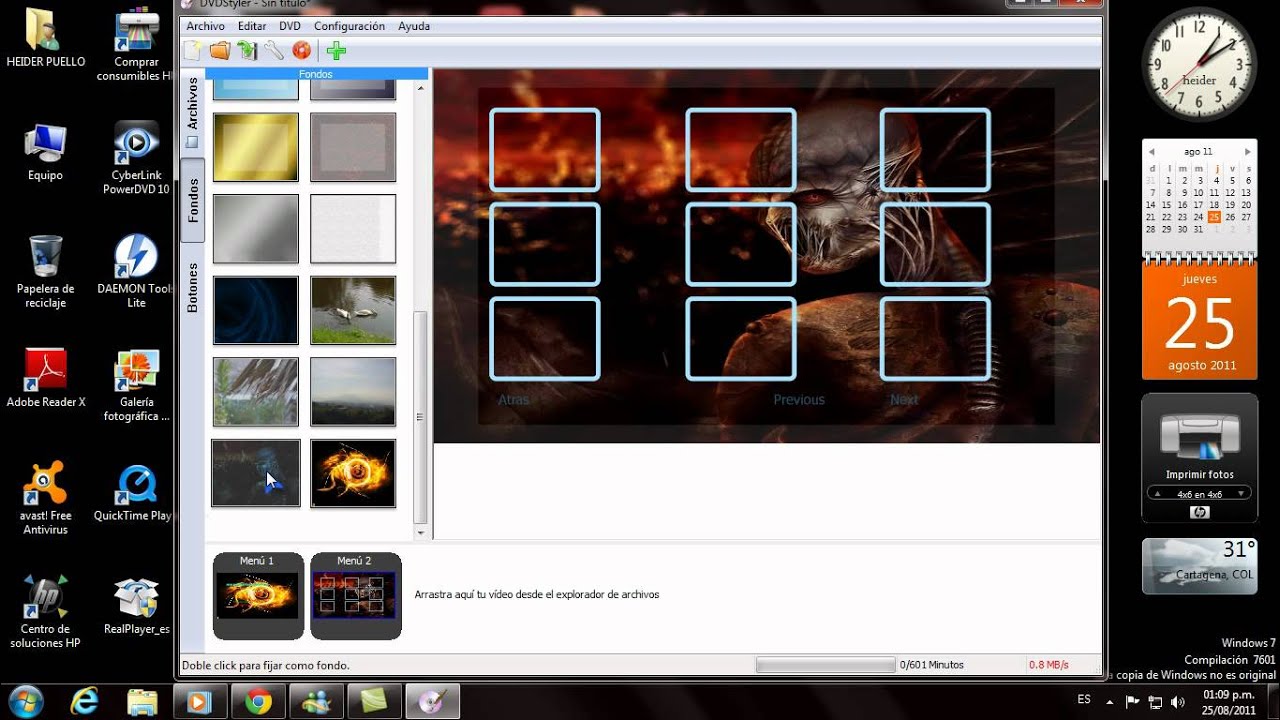Go to next month in calendar gadget
The image size is (1280, 720).
click(1247, 152)
